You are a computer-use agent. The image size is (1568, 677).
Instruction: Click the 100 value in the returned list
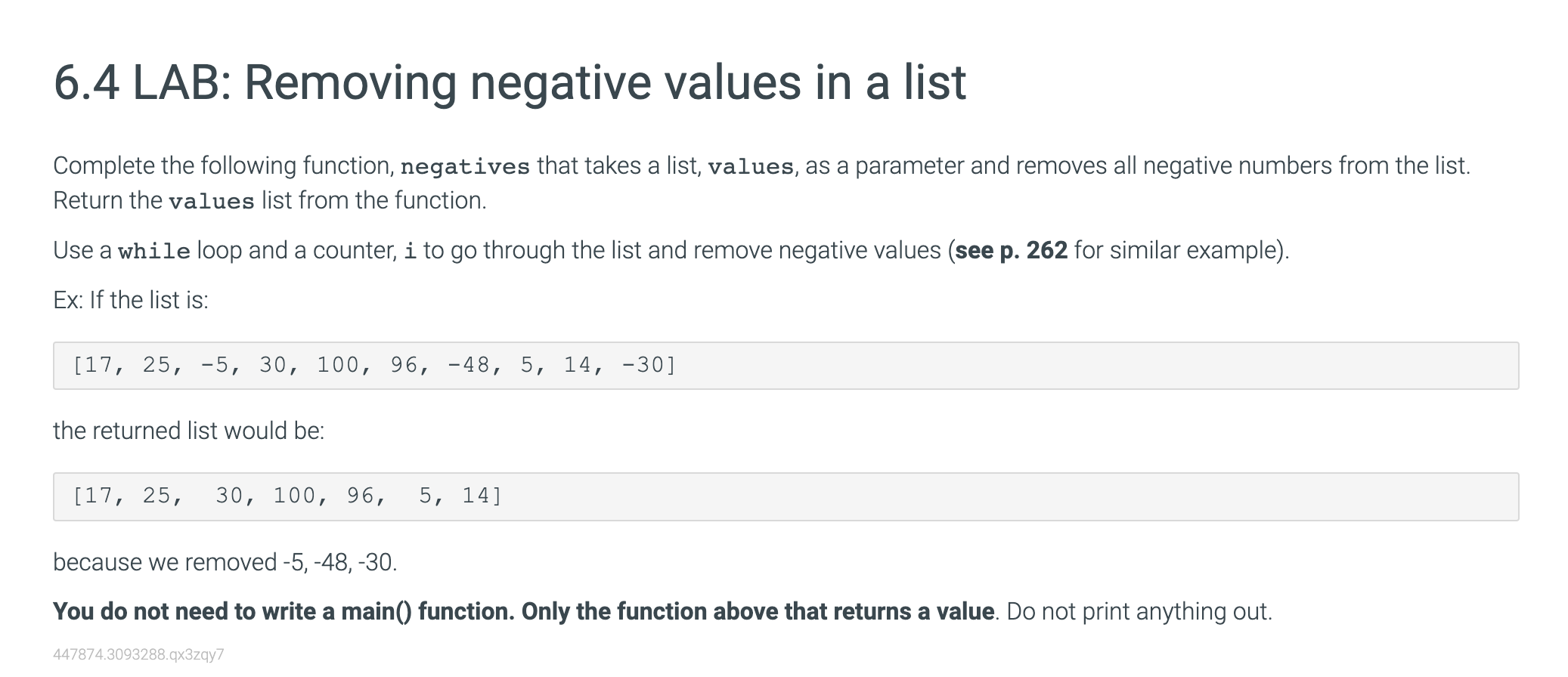tap(294, 496)
